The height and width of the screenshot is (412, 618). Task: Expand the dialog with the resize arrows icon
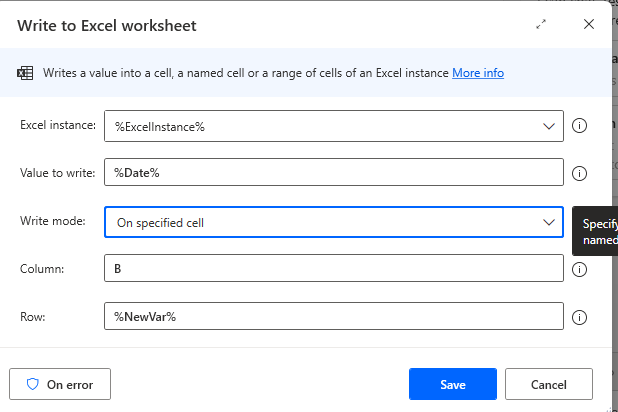click(541, 25)
